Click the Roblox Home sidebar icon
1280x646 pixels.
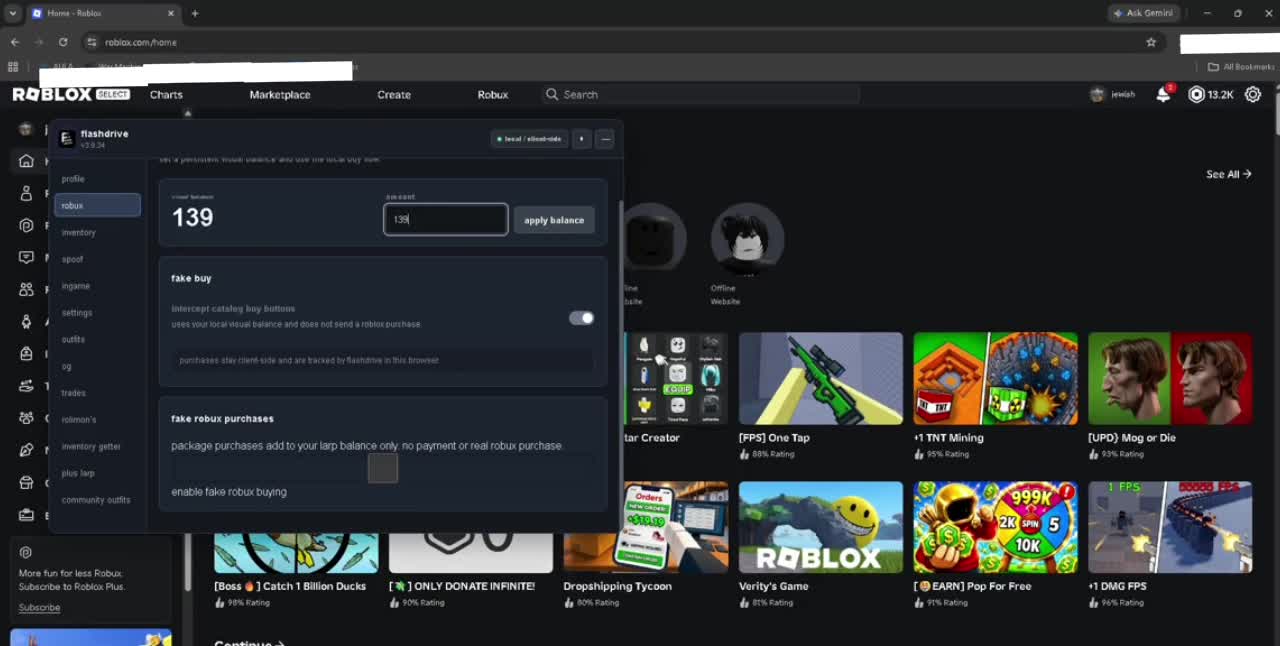point(26,161)
